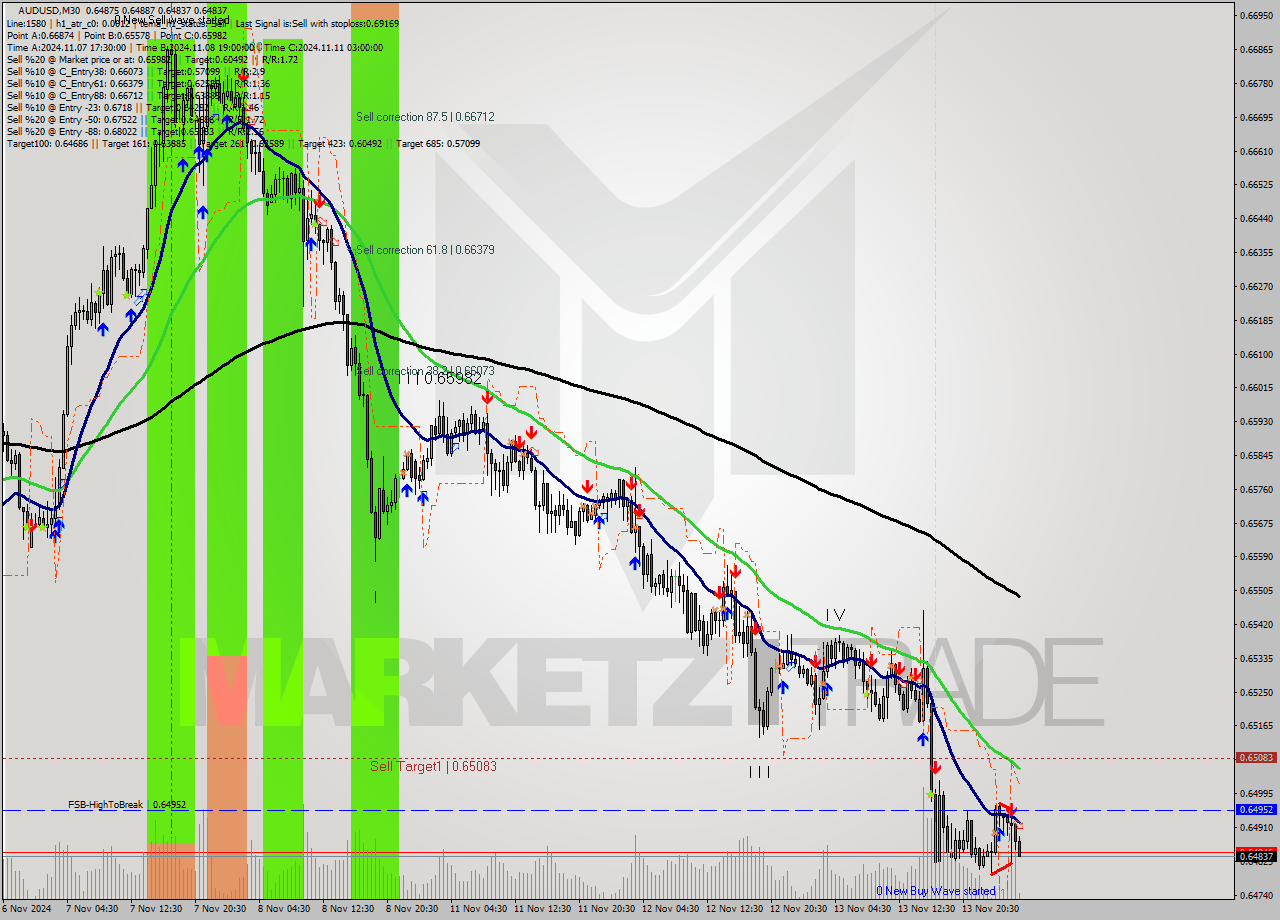
Task: Click 'Last Signal is:Sell with stoploss:0.69169' text
Action: 317,24
